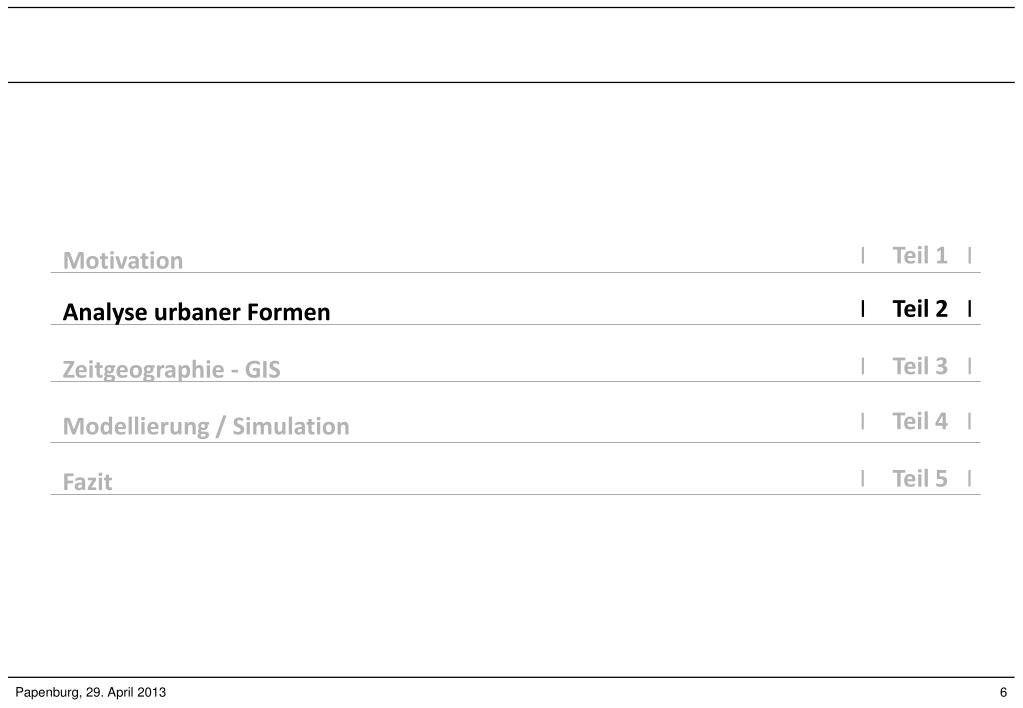The image size is (1023, 708).
Task: Click the black bar right of Teil 2
Action: pyautogui.click(x=970, y=309)
